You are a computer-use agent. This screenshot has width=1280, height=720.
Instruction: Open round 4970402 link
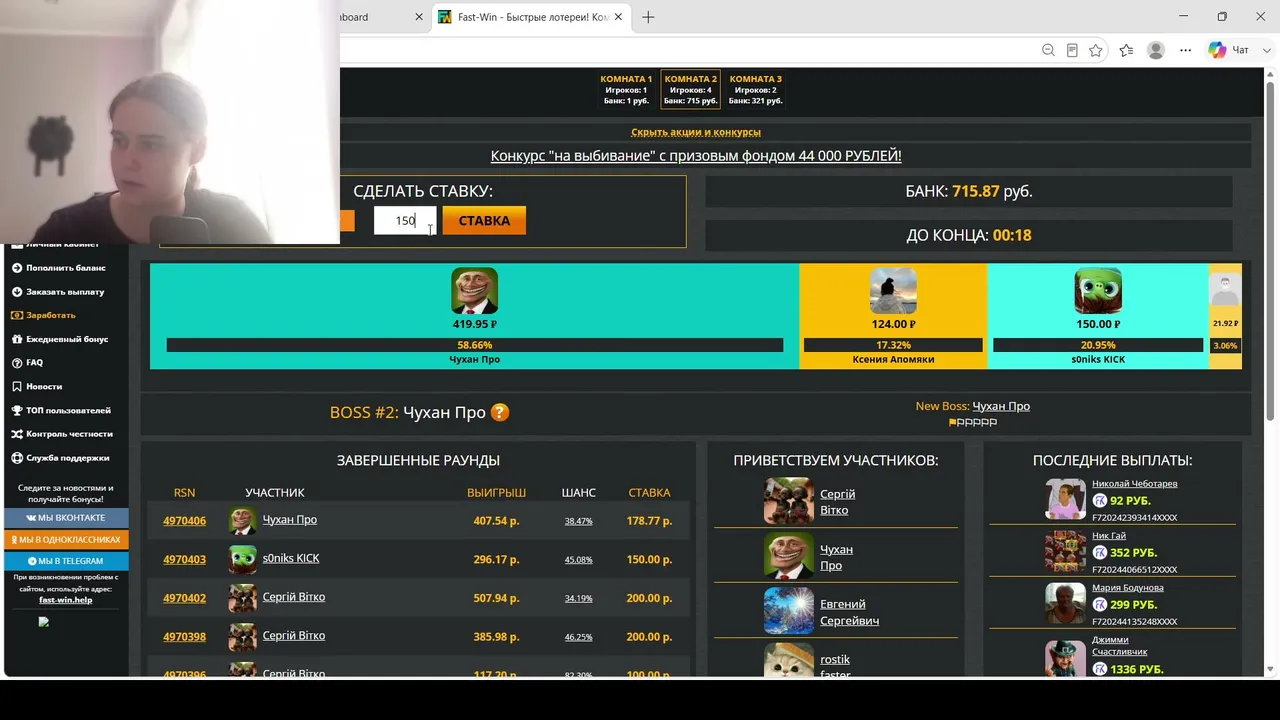(x=185, y=598)
